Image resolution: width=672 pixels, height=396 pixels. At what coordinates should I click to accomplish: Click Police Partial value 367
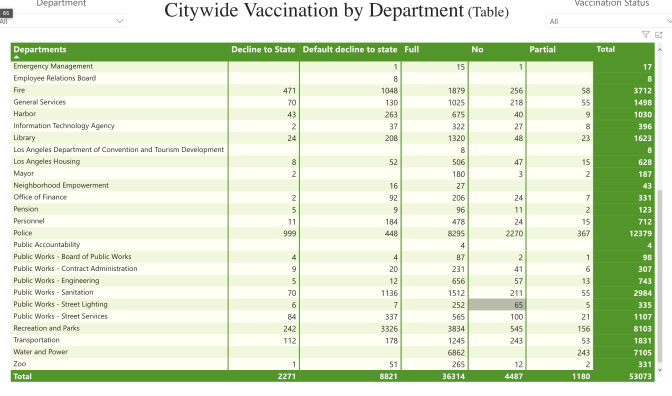coord(583,234)
